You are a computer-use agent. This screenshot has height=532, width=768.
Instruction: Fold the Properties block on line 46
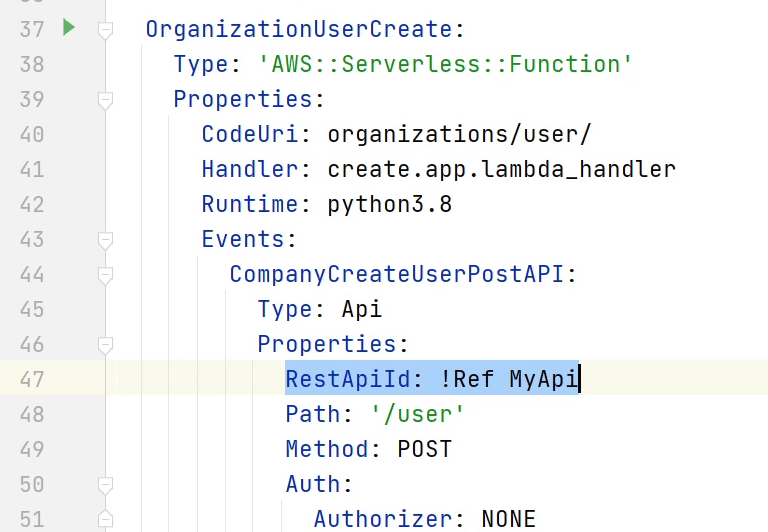[105, 345]
